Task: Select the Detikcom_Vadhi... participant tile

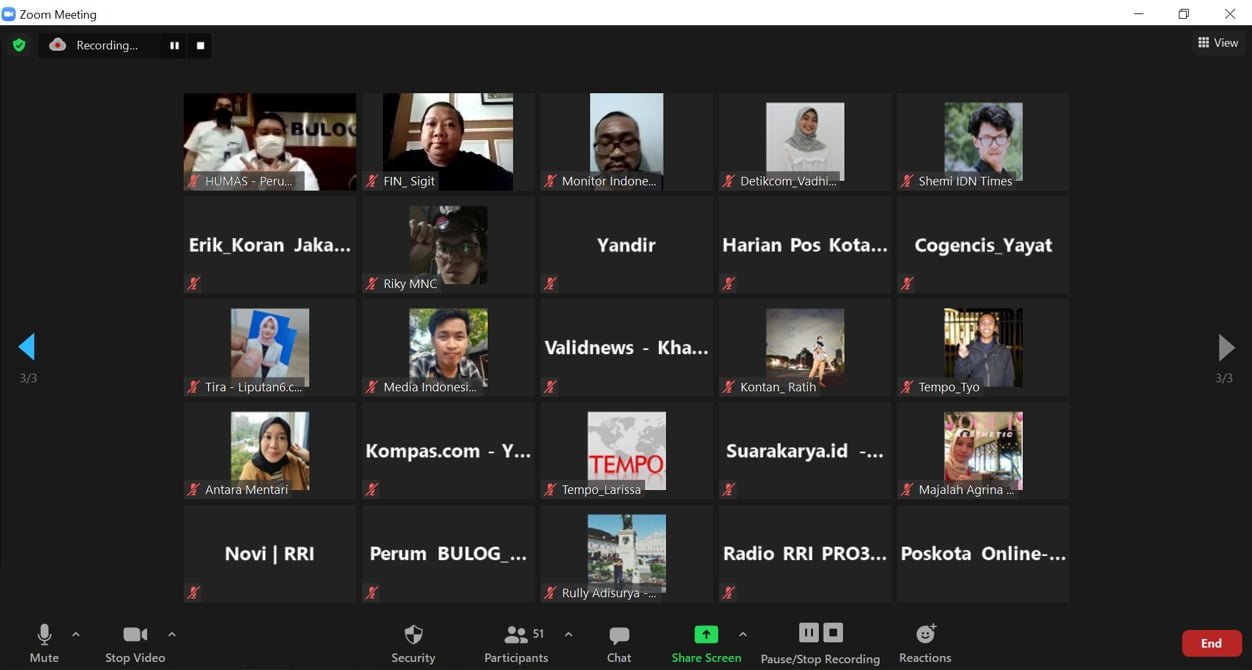Action: coord(805,142)
